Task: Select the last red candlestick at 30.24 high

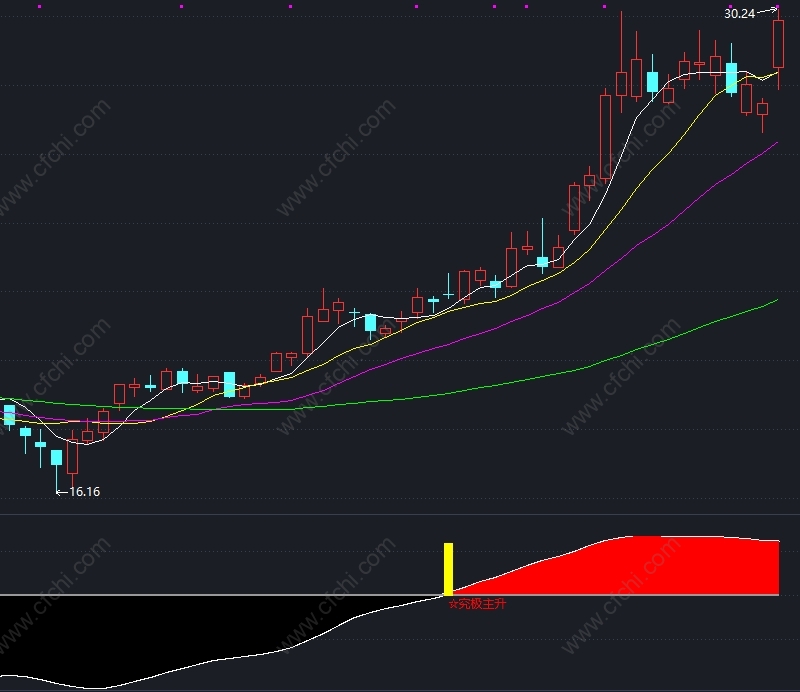Action: coord(778,44)
